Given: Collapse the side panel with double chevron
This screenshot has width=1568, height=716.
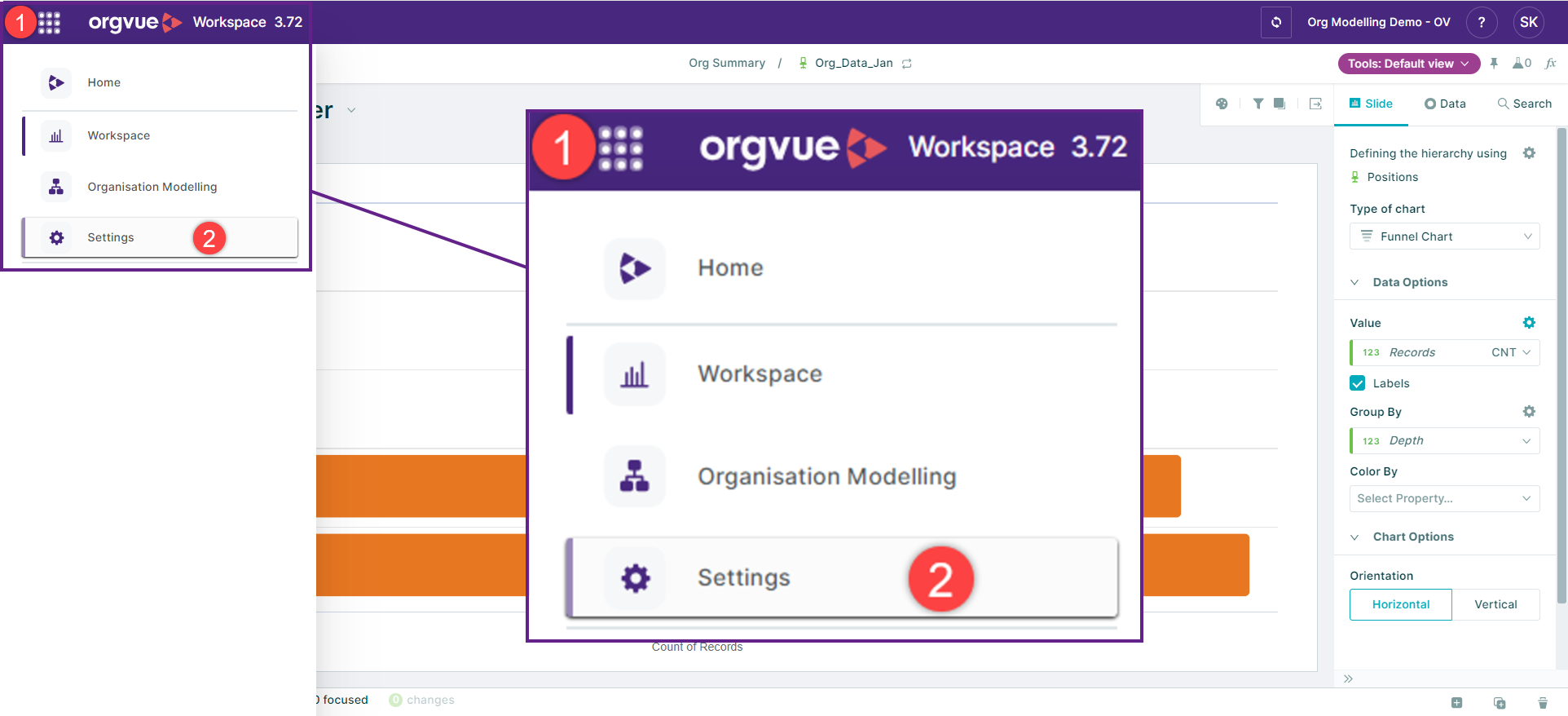Looking at the screenshot, I should pos(1348,678).
